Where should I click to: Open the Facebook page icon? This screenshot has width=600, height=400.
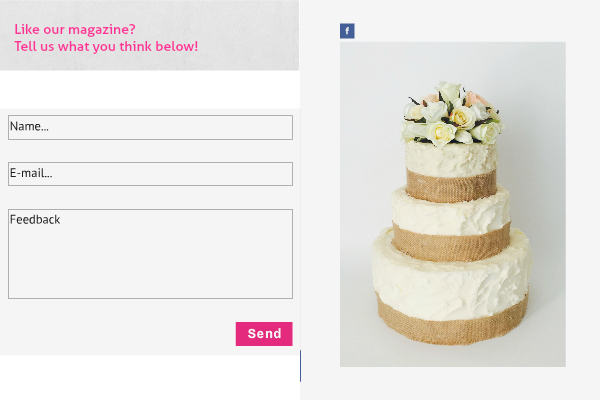pyautogui.click(x=347, y=31)
